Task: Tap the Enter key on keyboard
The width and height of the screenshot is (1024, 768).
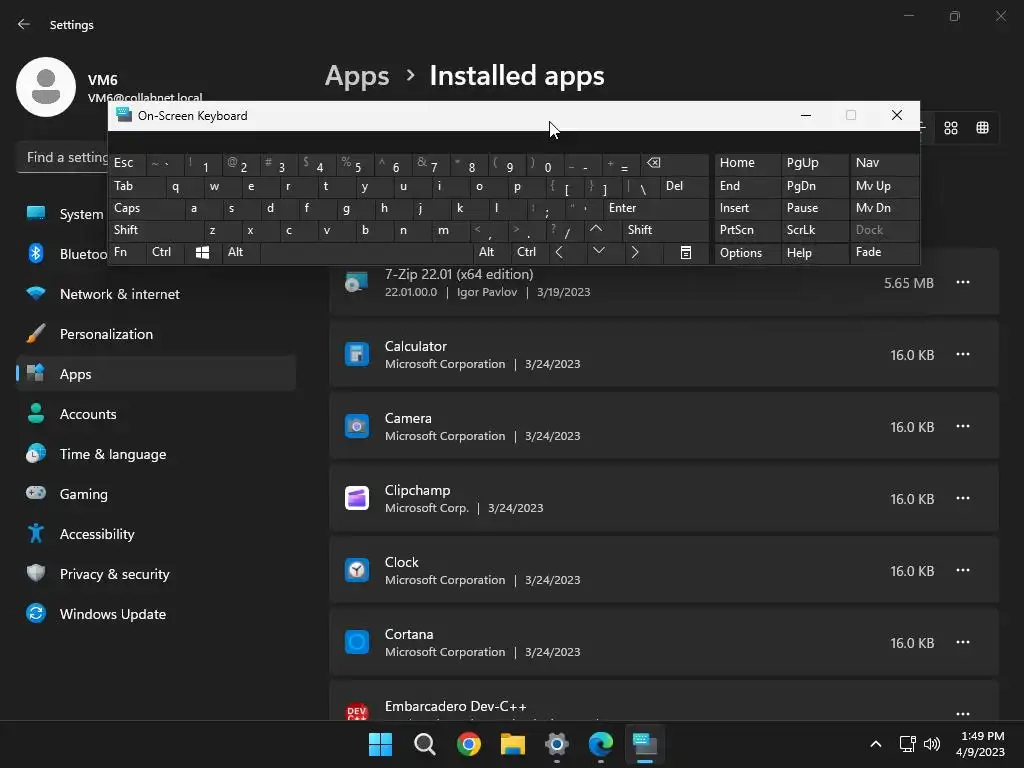Action: 656,208
